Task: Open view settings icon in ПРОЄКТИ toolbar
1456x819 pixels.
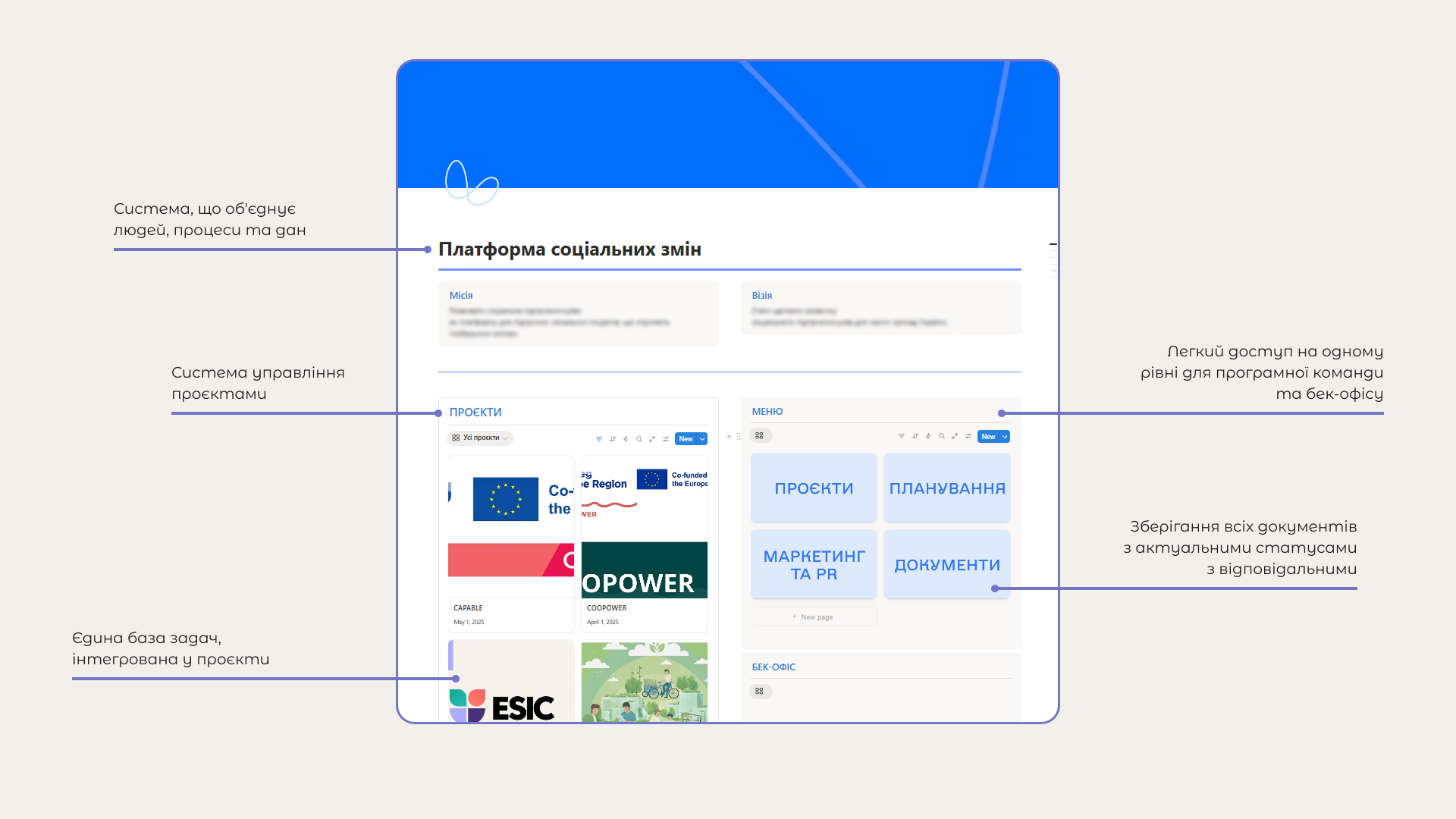Action: point(666,439)
